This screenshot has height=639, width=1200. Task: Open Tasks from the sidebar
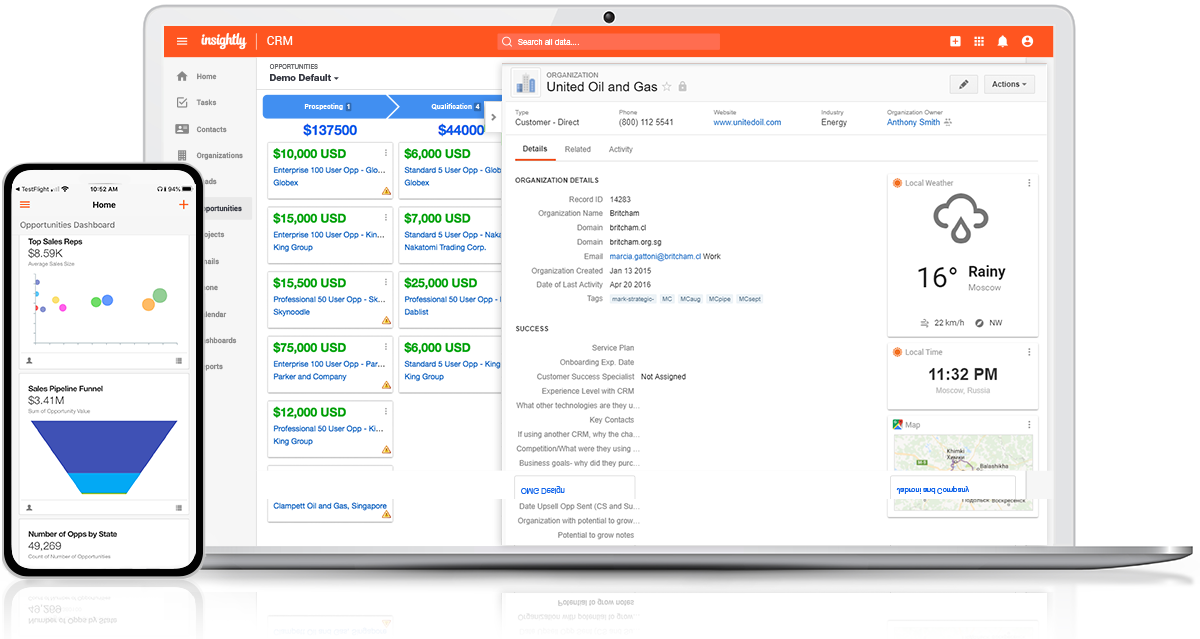click(206, 102)
